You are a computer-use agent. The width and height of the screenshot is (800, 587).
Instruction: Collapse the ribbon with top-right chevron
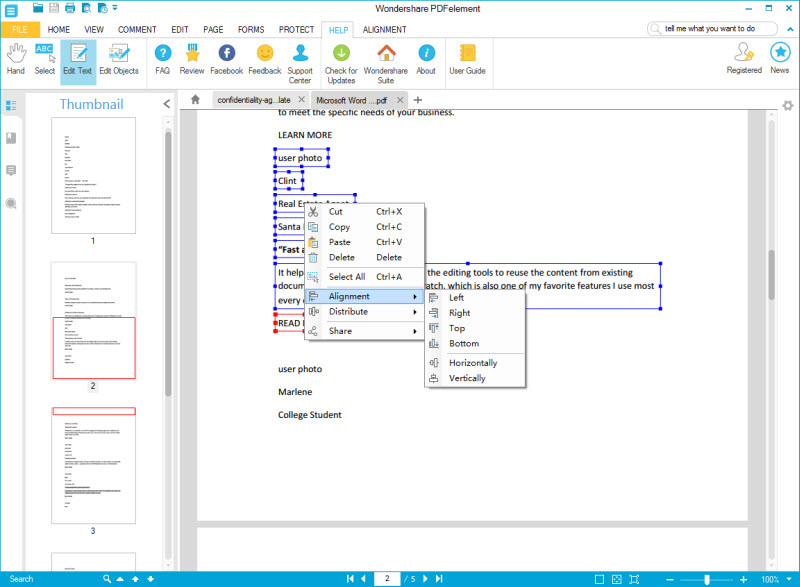pos(790,29)
